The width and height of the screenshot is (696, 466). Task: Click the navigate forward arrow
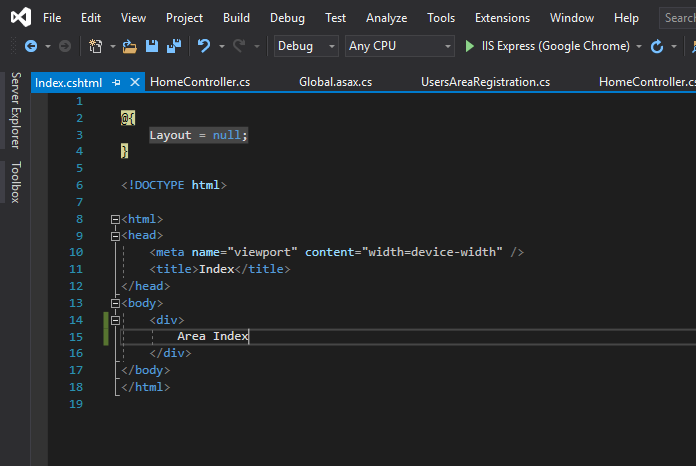(65, 46)
